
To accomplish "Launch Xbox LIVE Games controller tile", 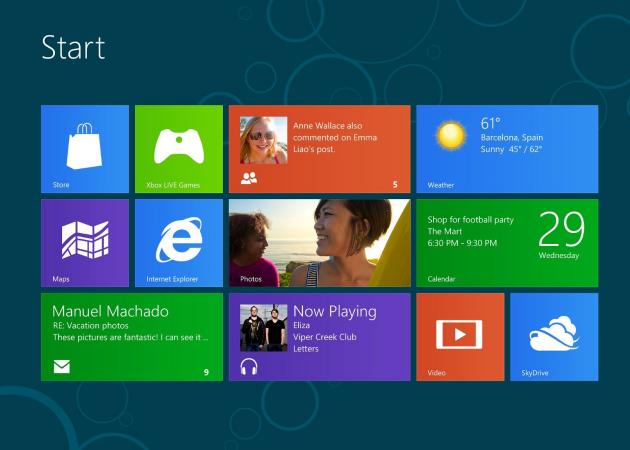I will pos(178,148).
